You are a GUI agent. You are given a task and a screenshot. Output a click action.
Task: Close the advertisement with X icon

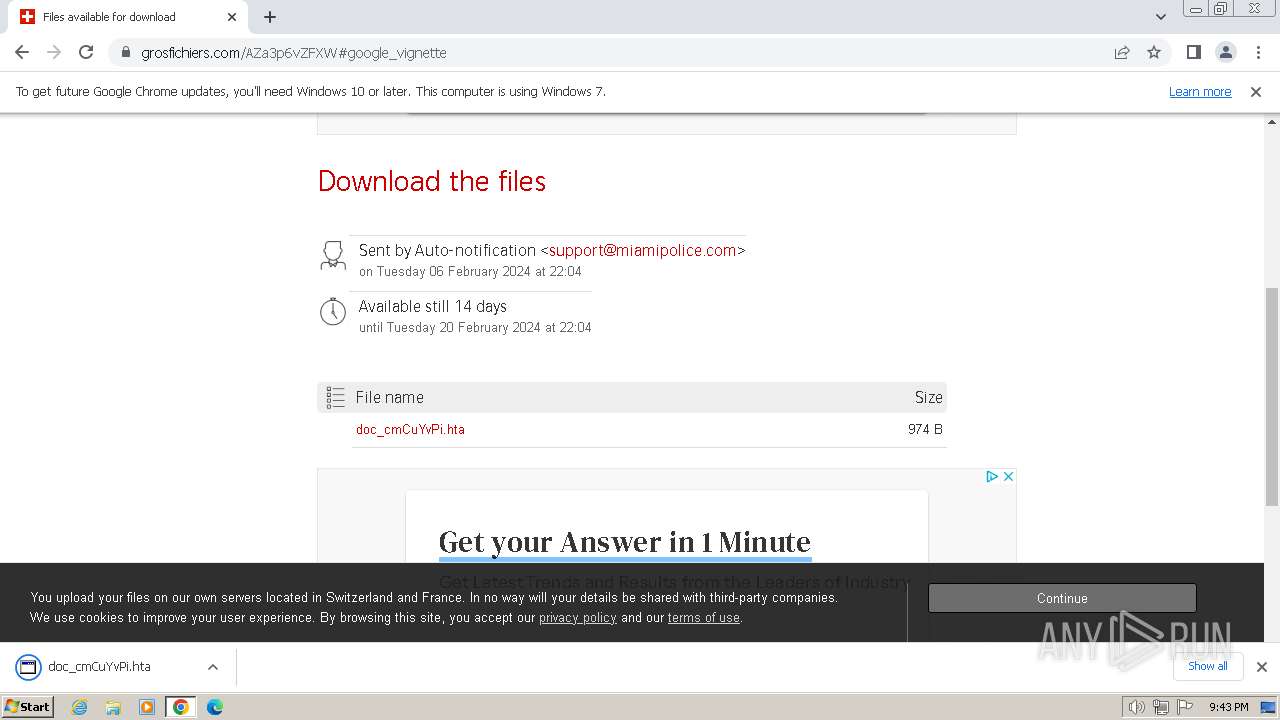[x=1008, y=476]
